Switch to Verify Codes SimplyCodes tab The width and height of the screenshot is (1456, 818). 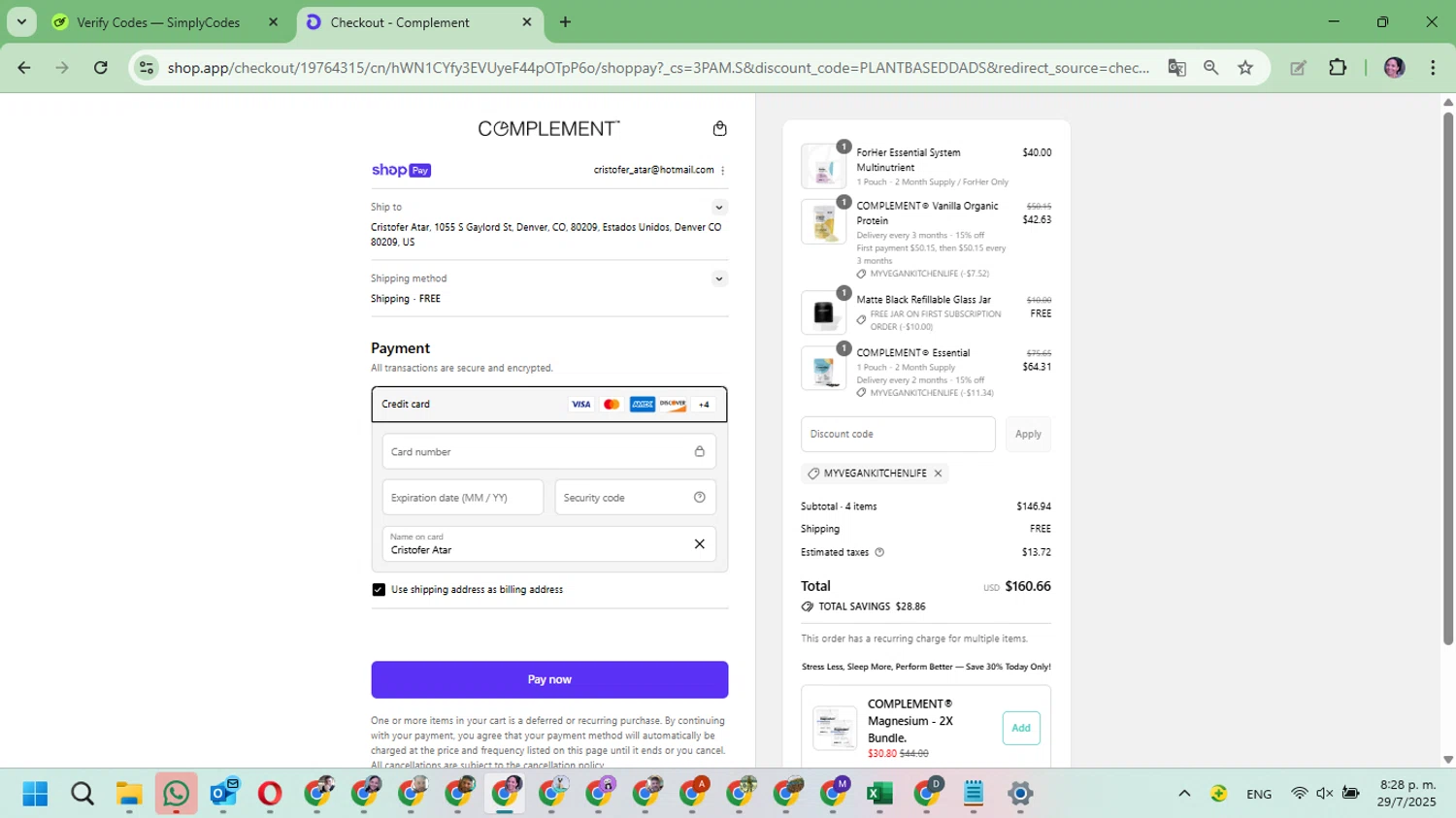coord(158,22)
